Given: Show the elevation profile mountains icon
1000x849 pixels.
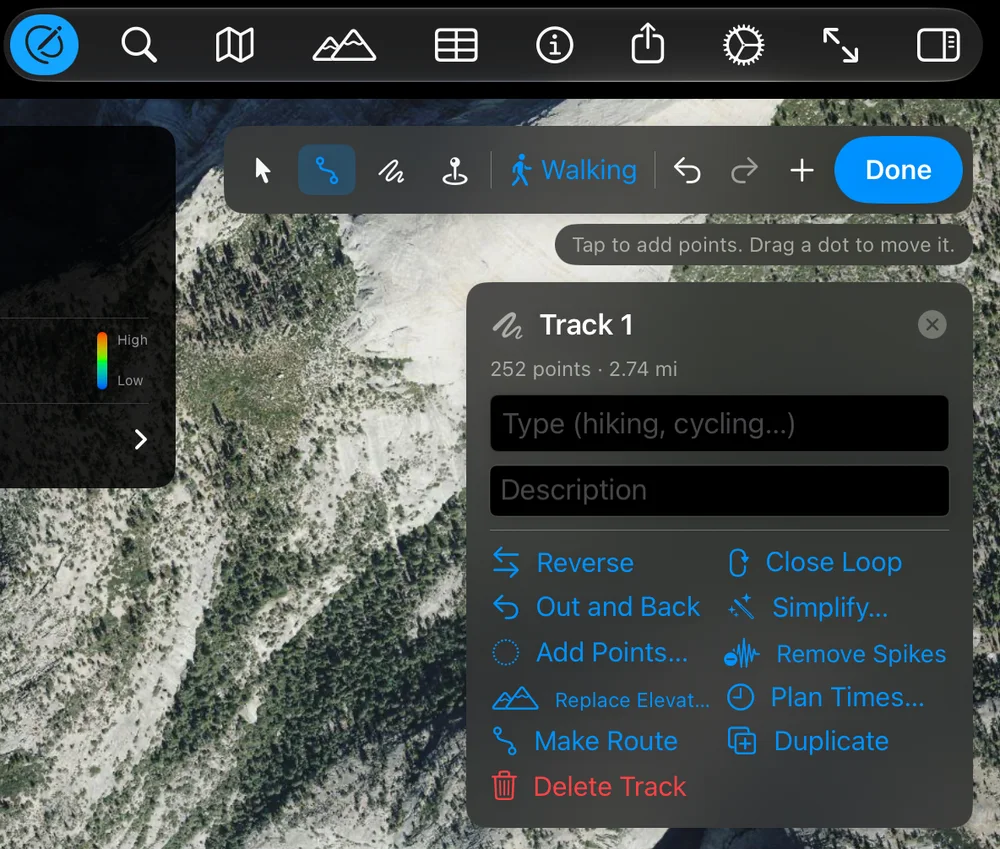Looking at the screenshot, I should coord(344,45).
